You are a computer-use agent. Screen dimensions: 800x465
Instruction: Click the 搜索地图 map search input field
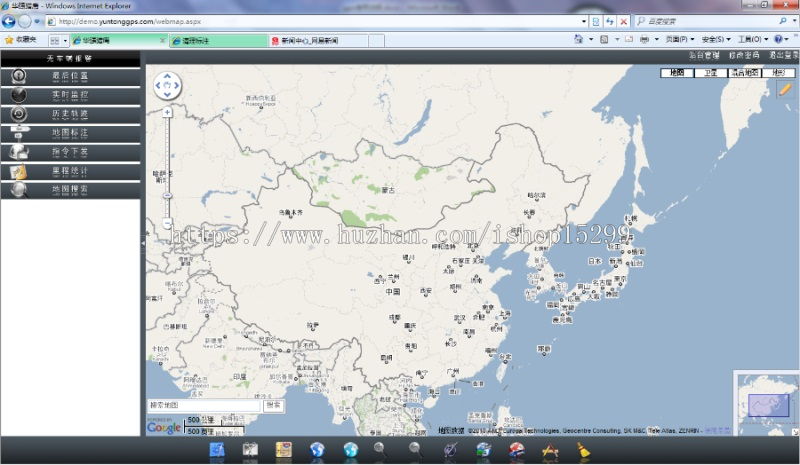pyautogui.click(x=204, y=405)
